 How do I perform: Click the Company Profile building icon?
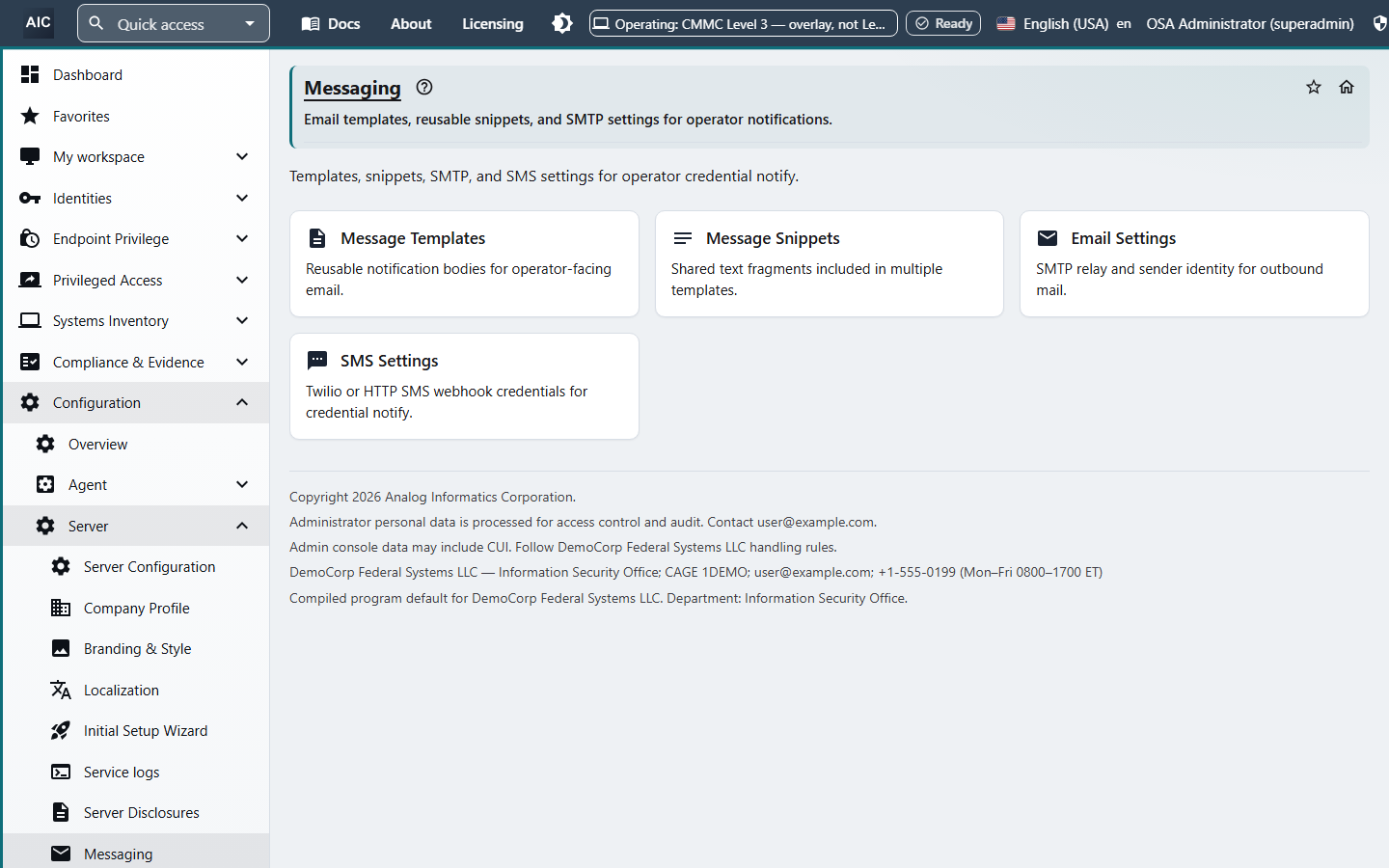(61, 608)
